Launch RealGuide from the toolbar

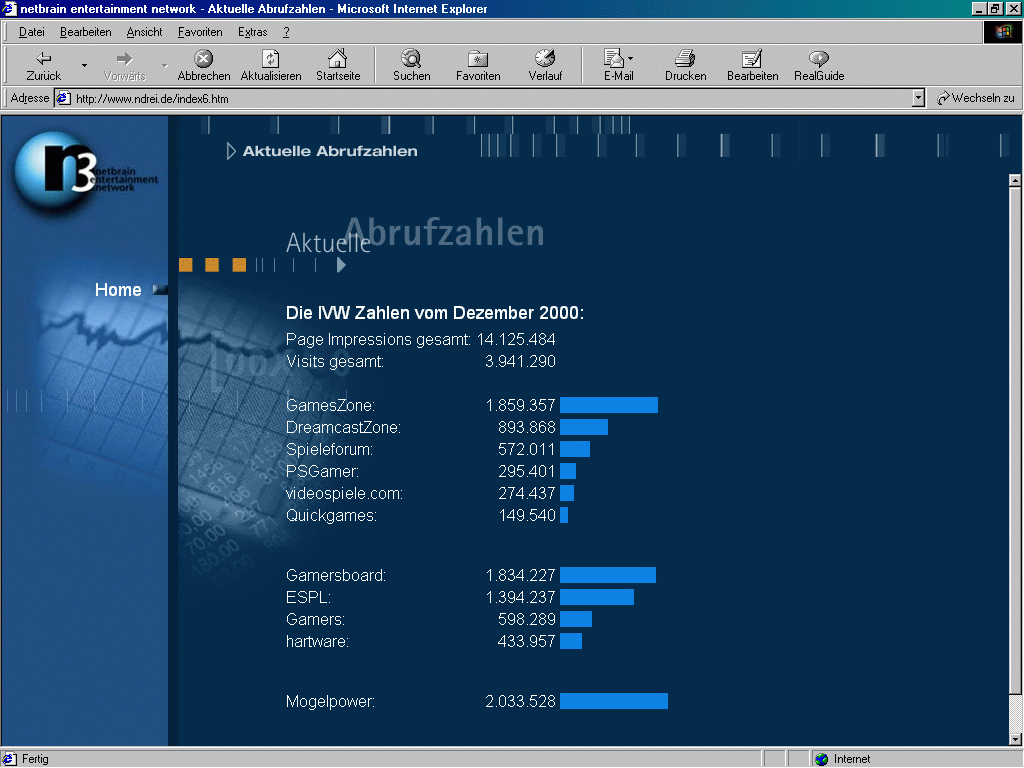coord(819,59)
